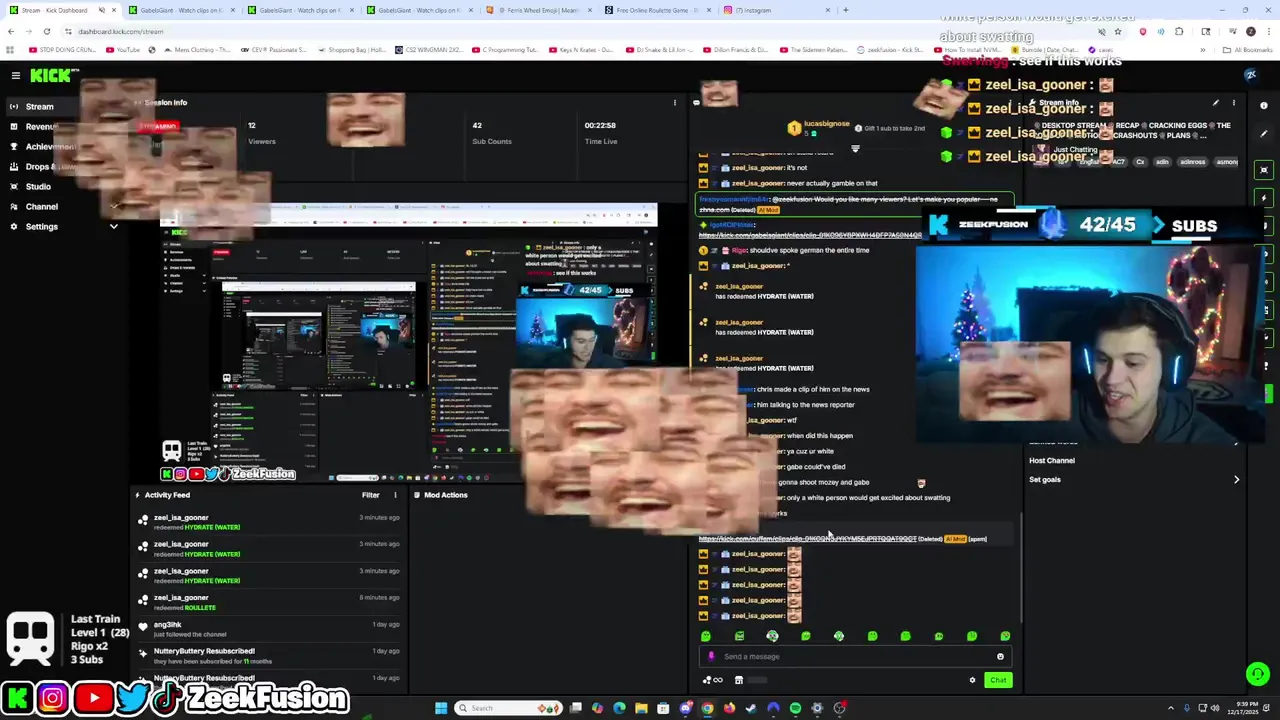Open volume control in system tray
This screenshot has width=1280, height=720.
(1217, 708)
